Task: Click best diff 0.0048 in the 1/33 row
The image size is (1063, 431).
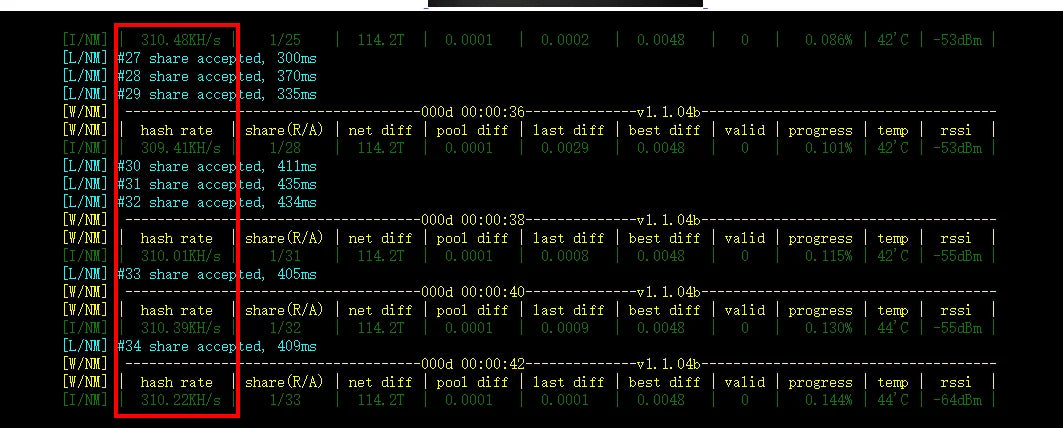Action: coord(661,401)
